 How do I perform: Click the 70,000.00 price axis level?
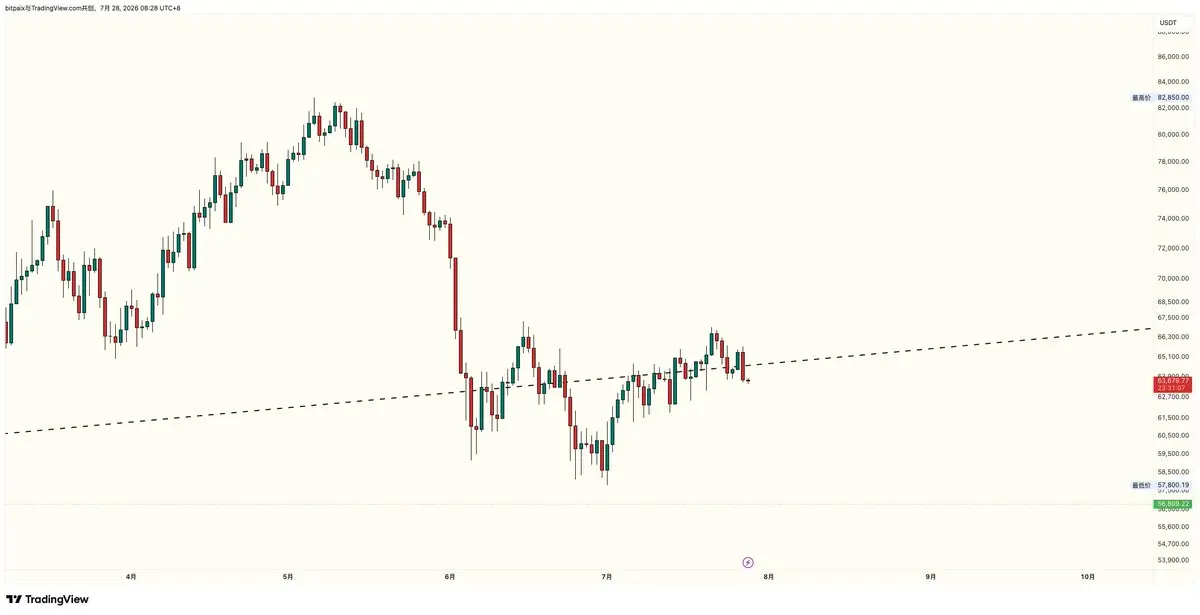tap(1172, 279)
